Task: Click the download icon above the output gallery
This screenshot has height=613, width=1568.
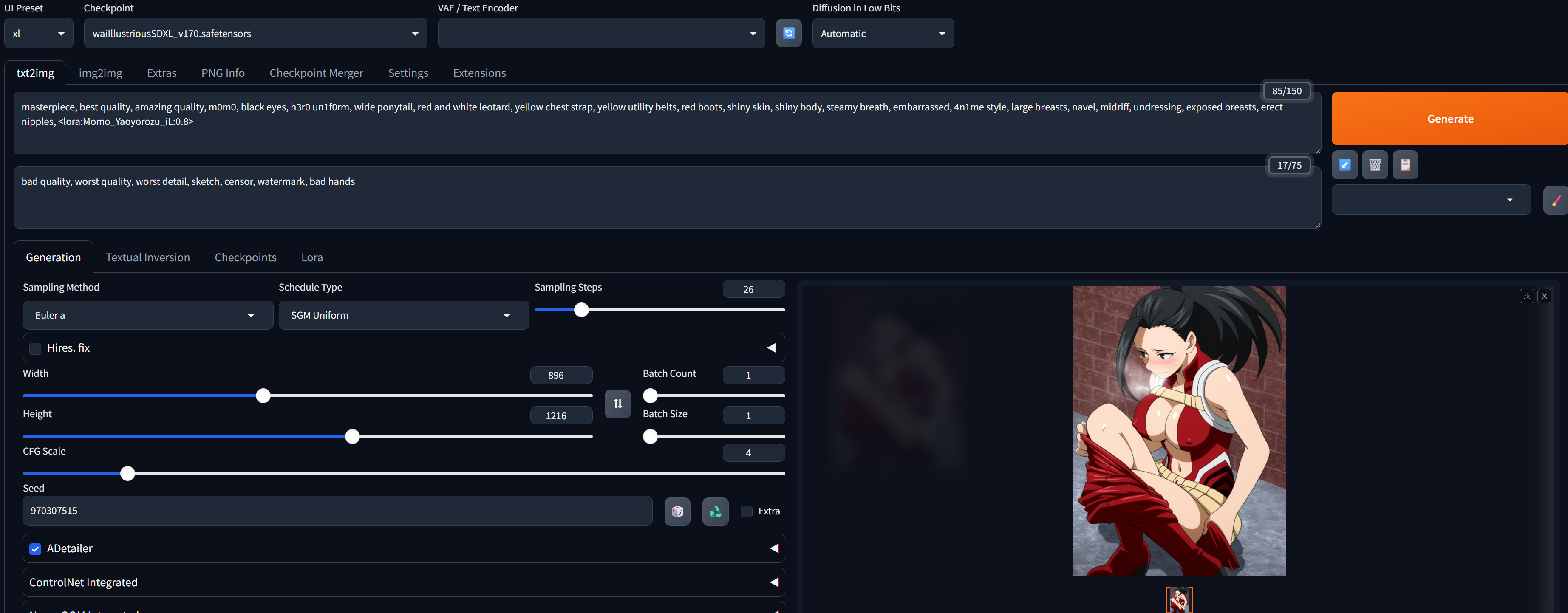Action: coord(1527,296)
